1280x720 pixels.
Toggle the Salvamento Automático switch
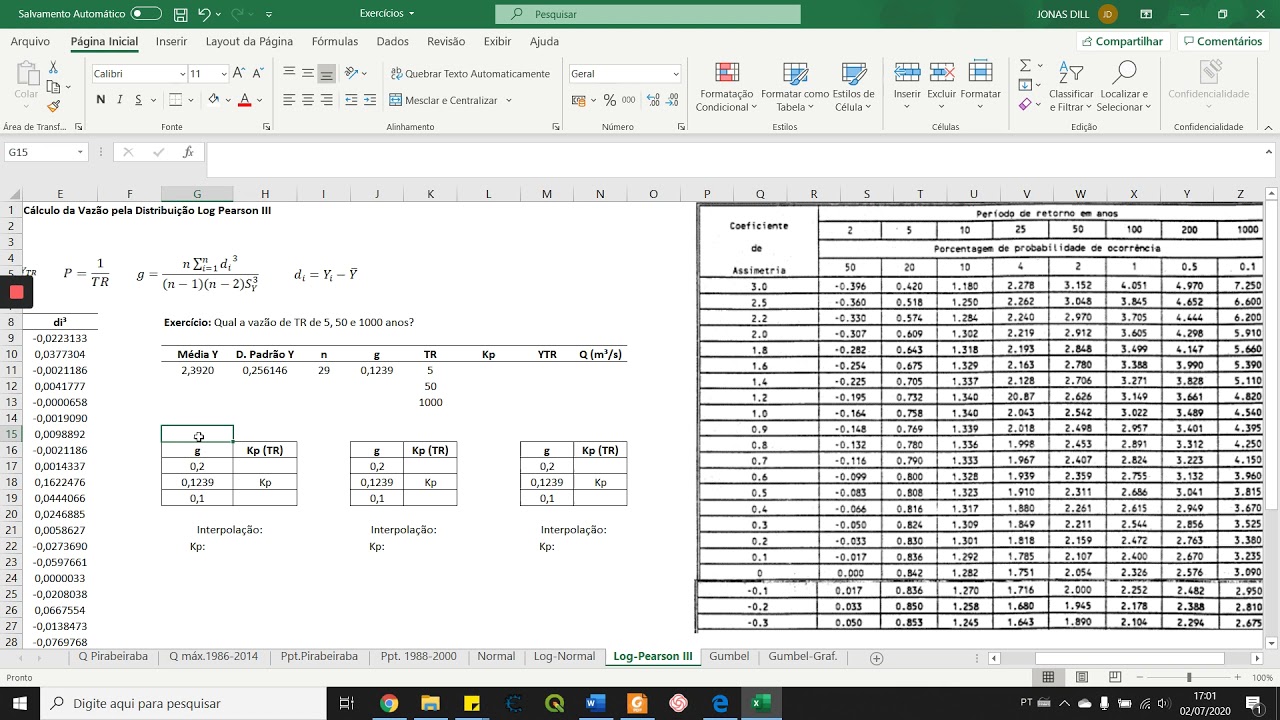tap(146, 14)
